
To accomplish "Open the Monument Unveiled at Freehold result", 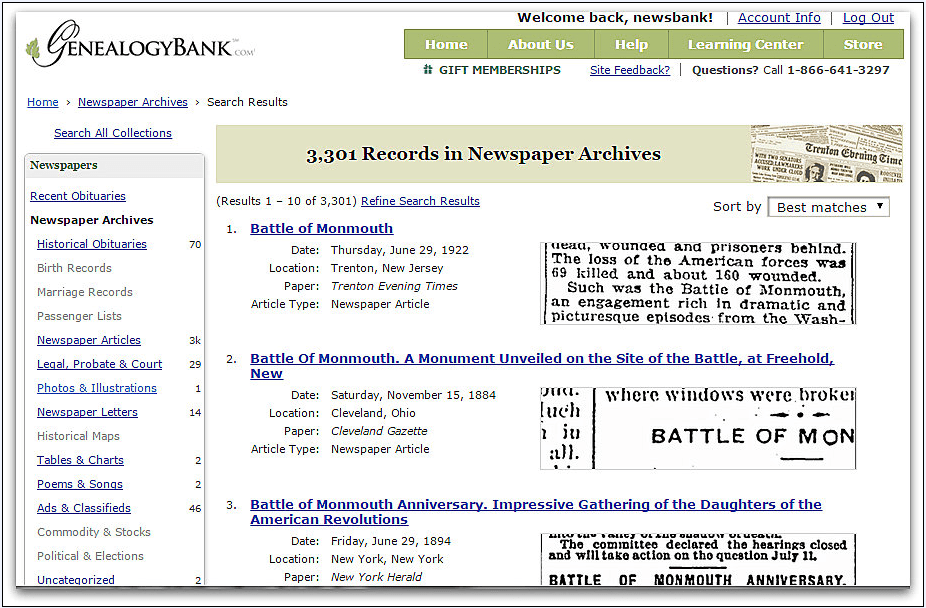I will 542,366.
